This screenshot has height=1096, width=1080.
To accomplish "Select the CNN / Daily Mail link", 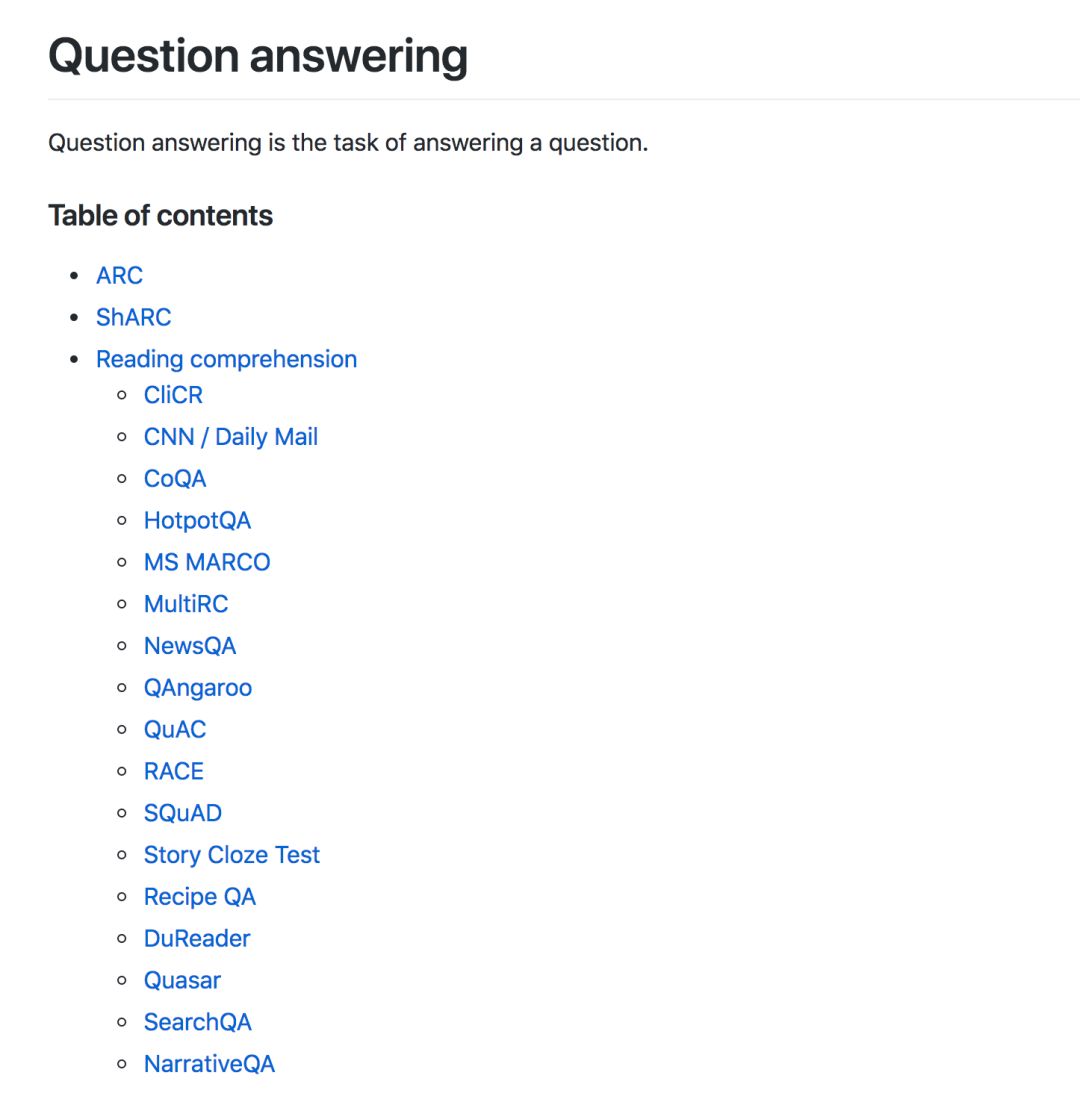I will click(x=231, y=437).
